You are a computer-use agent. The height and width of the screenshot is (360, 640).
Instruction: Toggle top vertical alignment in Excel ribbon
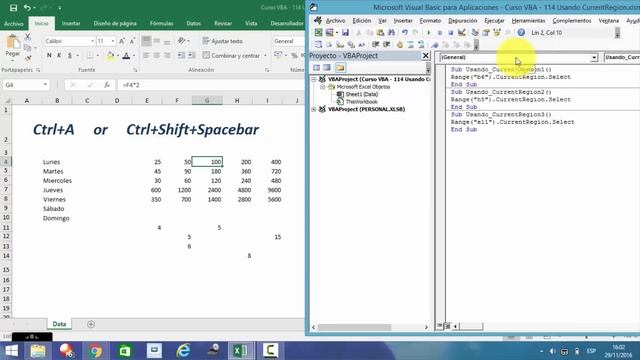(146, 41)
